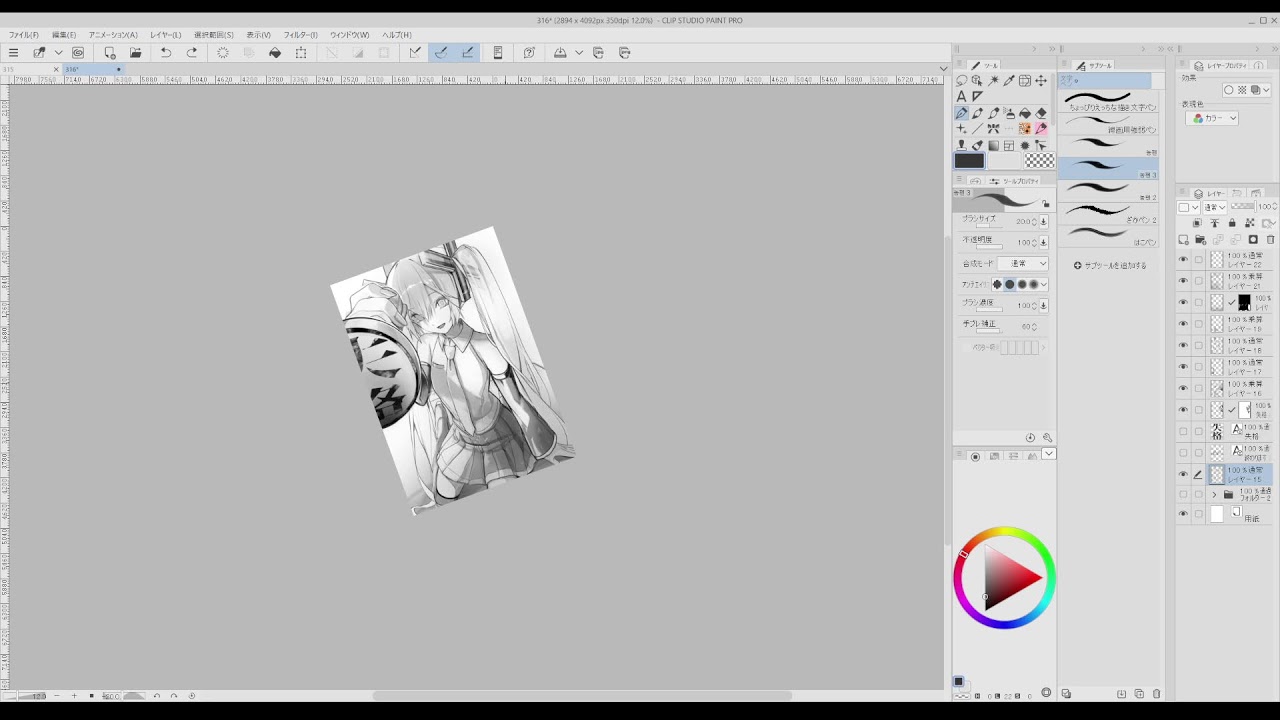Open a file using the folder icon
Screen dimensions: 1280x720
(x=135, y=53)
